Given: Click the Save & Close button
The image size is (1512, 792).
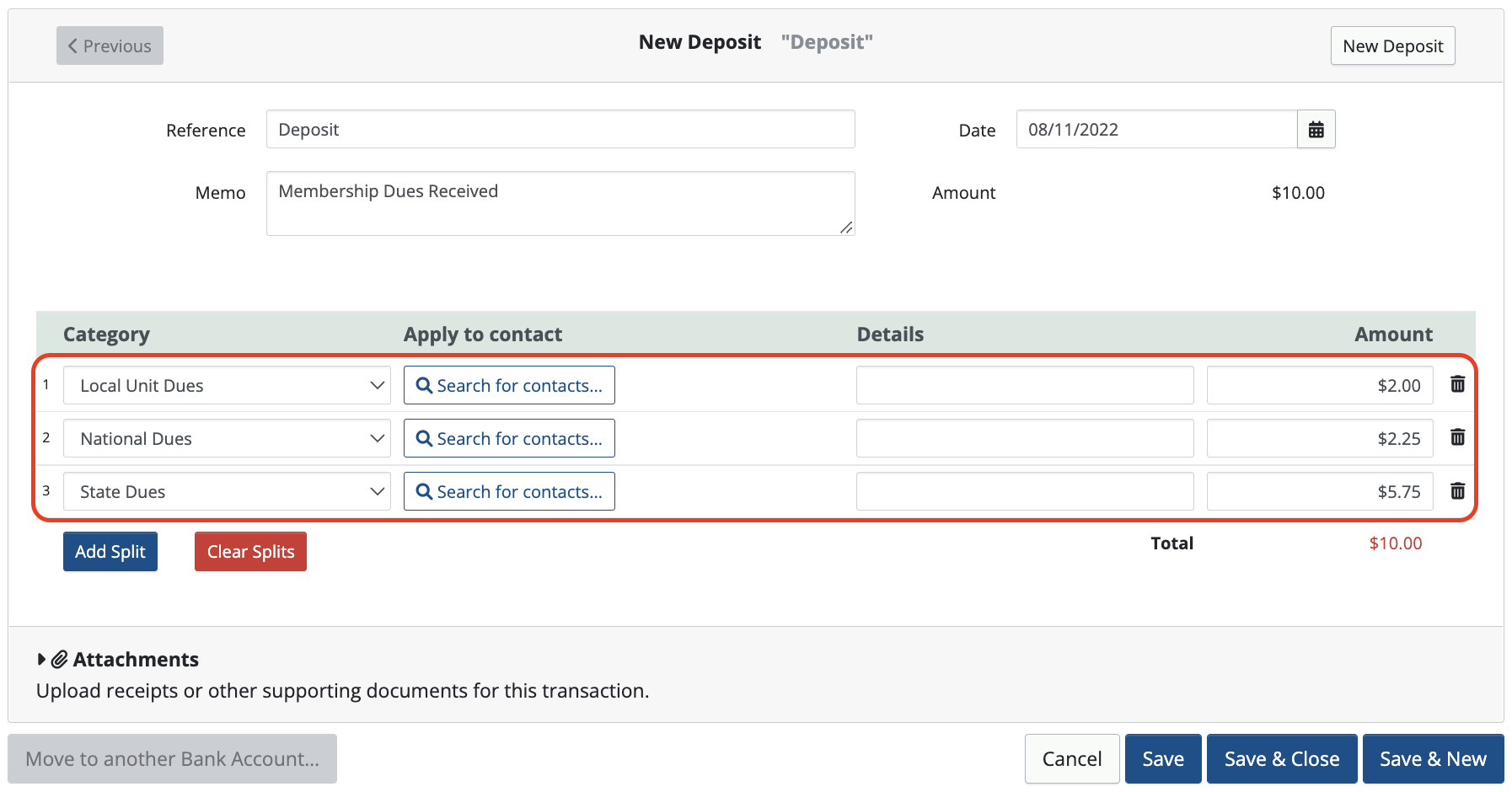Looking at the screenshot, I should tap(1282, 759).
